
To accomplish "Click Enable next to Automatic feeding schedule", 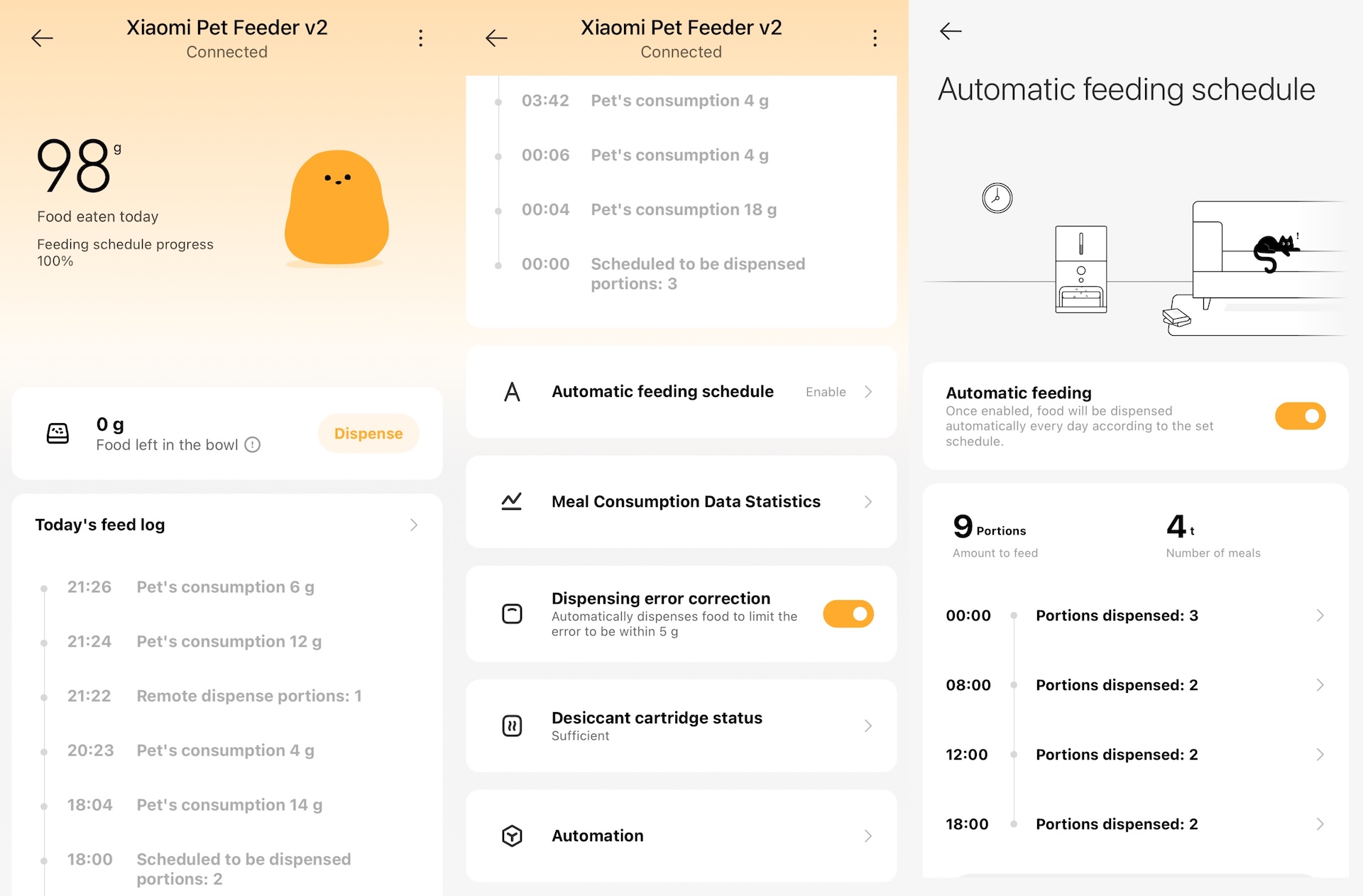I will pyautogui.click(x=826, y=392).
